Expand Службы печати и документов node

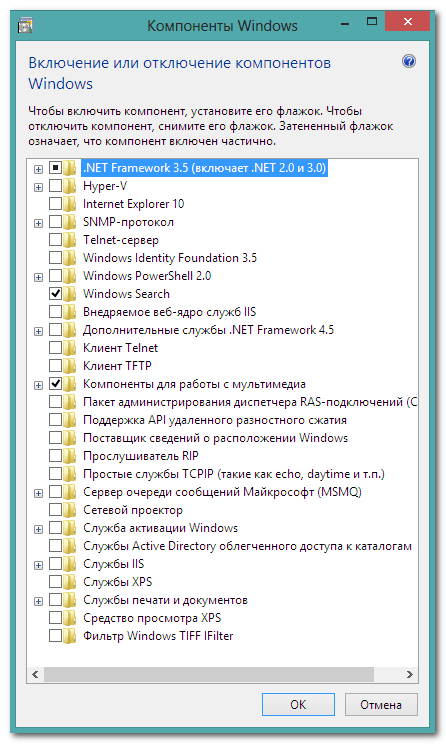point(38,602)
